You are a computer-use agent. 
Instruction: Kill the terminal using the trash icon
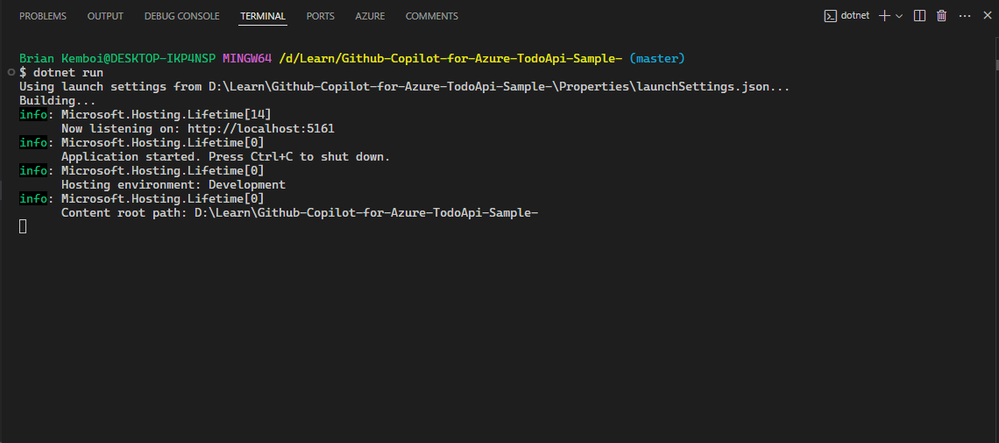pyautogui.click(x=942, y=16)
